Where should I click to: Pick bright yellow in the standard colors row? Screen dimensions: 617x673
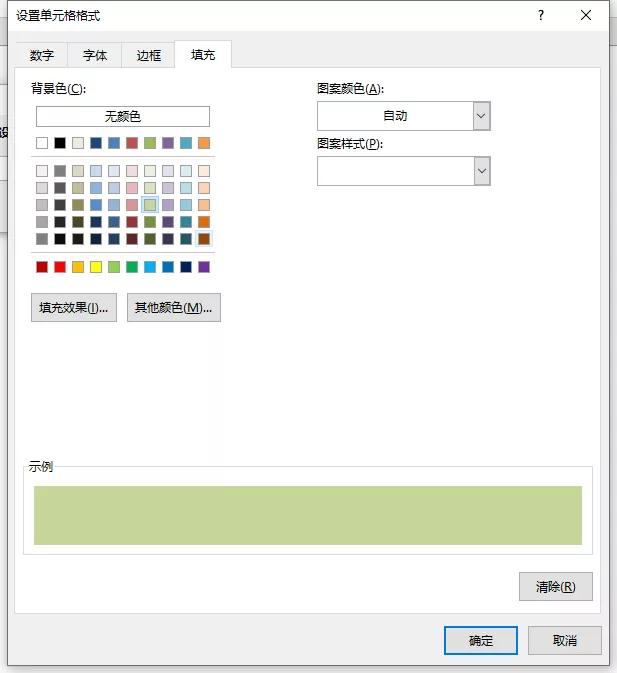[x=96, y=267]
